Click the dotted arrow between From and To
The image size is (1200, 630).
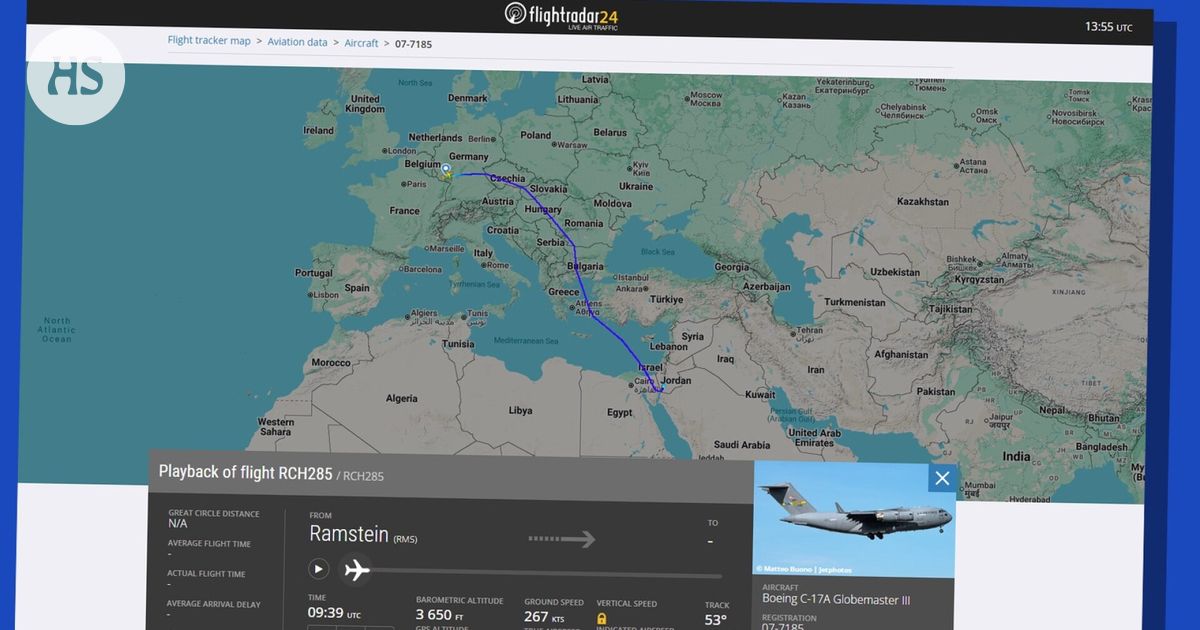pyautogui.click(x=562, y=539)
